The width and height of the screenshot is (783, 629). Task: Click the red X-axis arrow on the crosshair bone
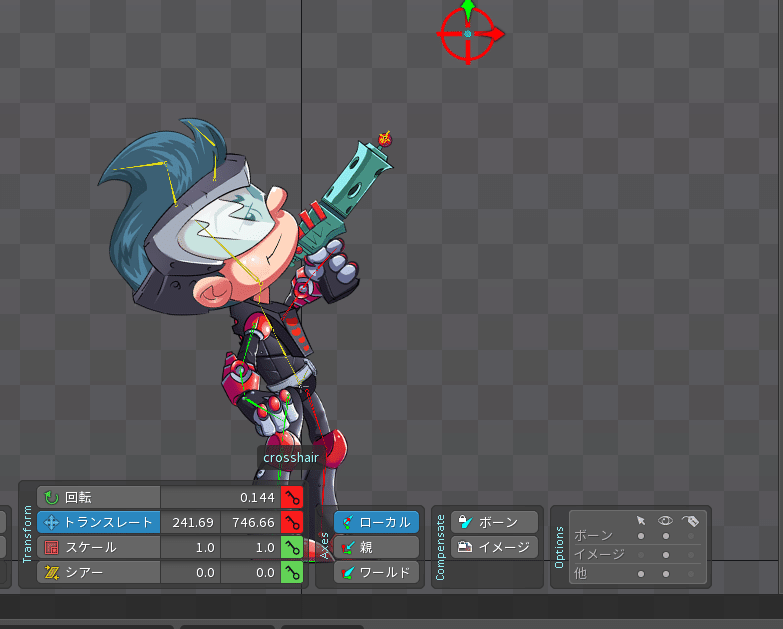coord(494,34)
